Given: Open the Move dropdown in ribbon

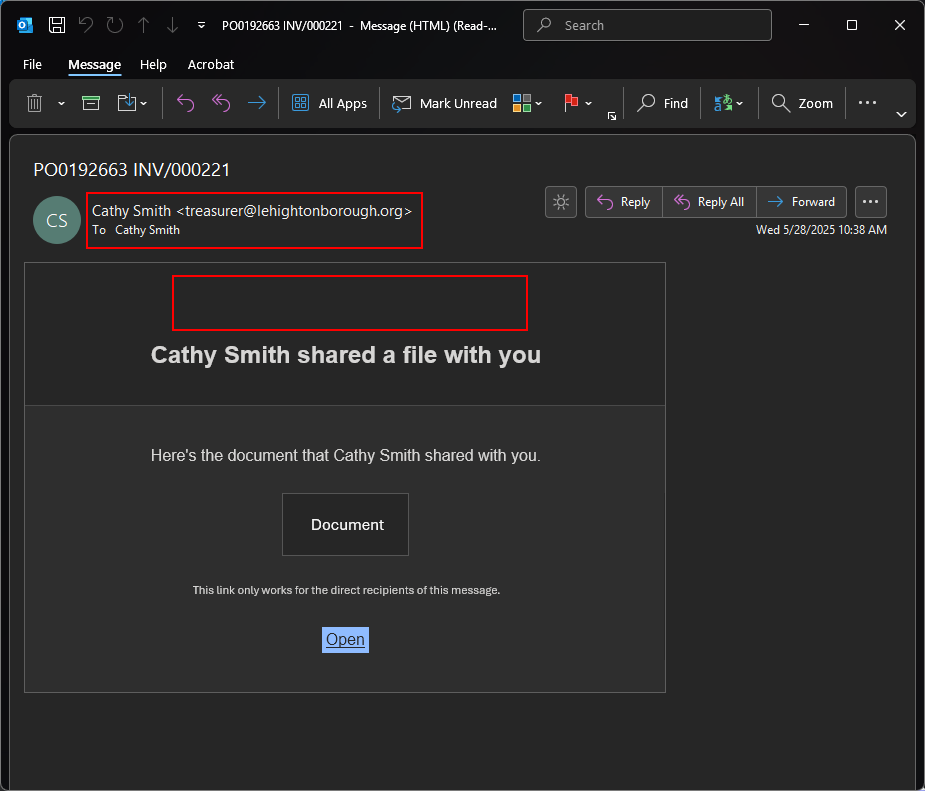Looking at the screenshot, I should (132, 103).
